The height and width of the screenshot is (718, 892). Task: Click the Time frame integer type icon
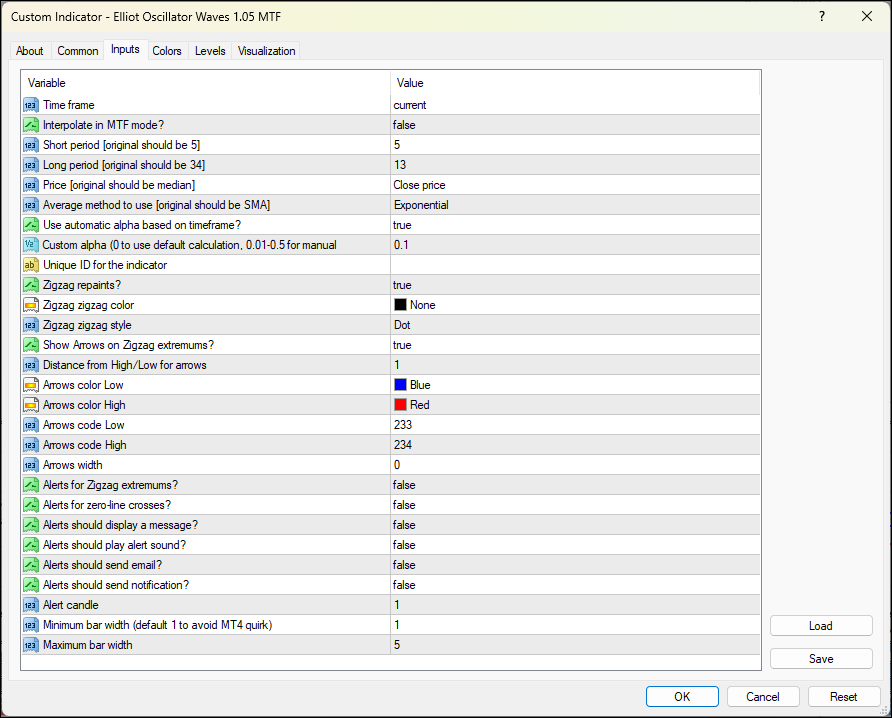coord(31,105)
